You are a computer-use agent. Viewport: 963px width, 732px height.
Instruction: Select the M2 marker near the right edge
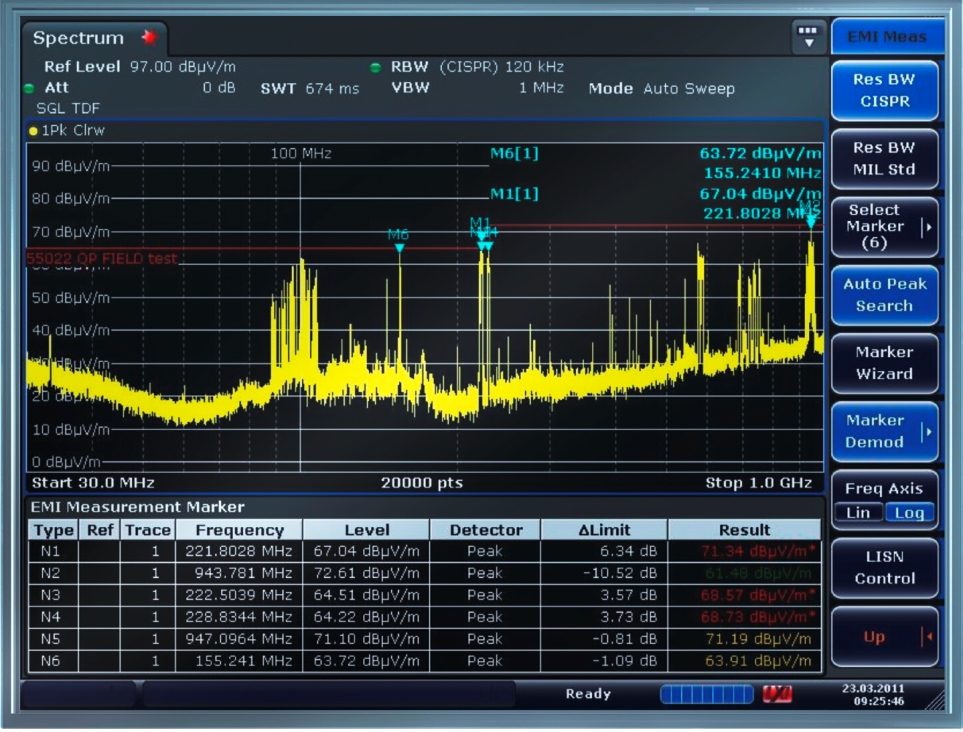tap(810, 221)
